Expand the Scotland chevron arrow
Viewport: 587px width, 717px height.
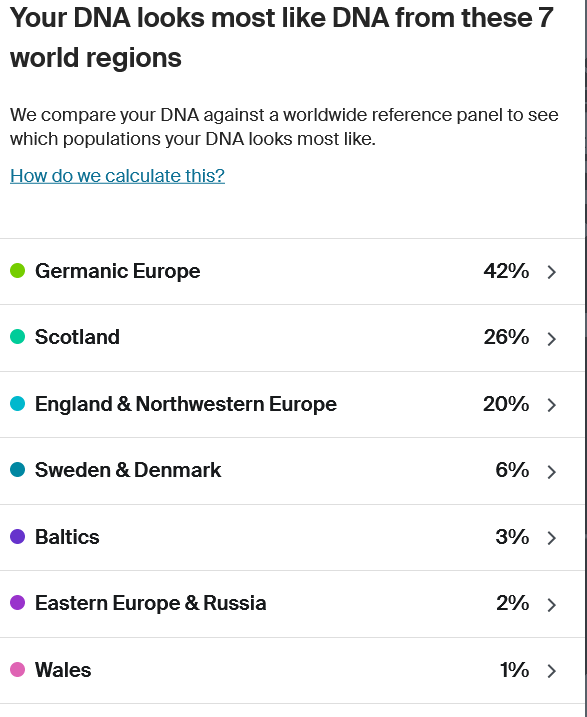552,339
